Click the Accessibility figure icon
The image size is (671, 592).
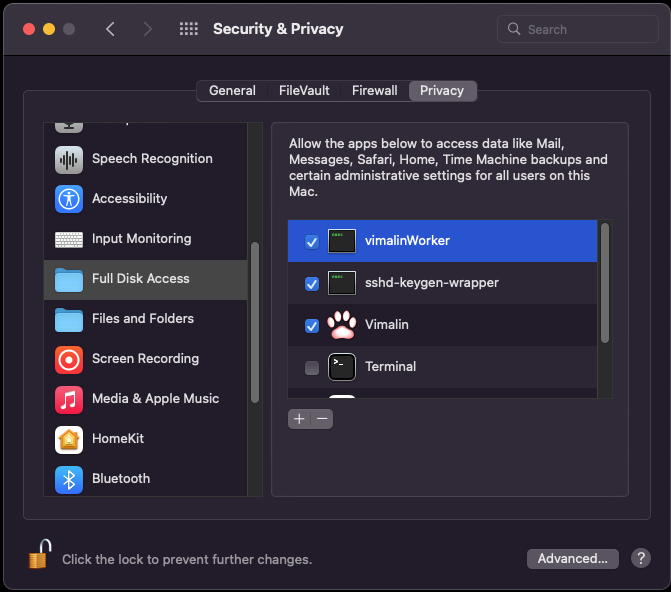pos(69,199)
